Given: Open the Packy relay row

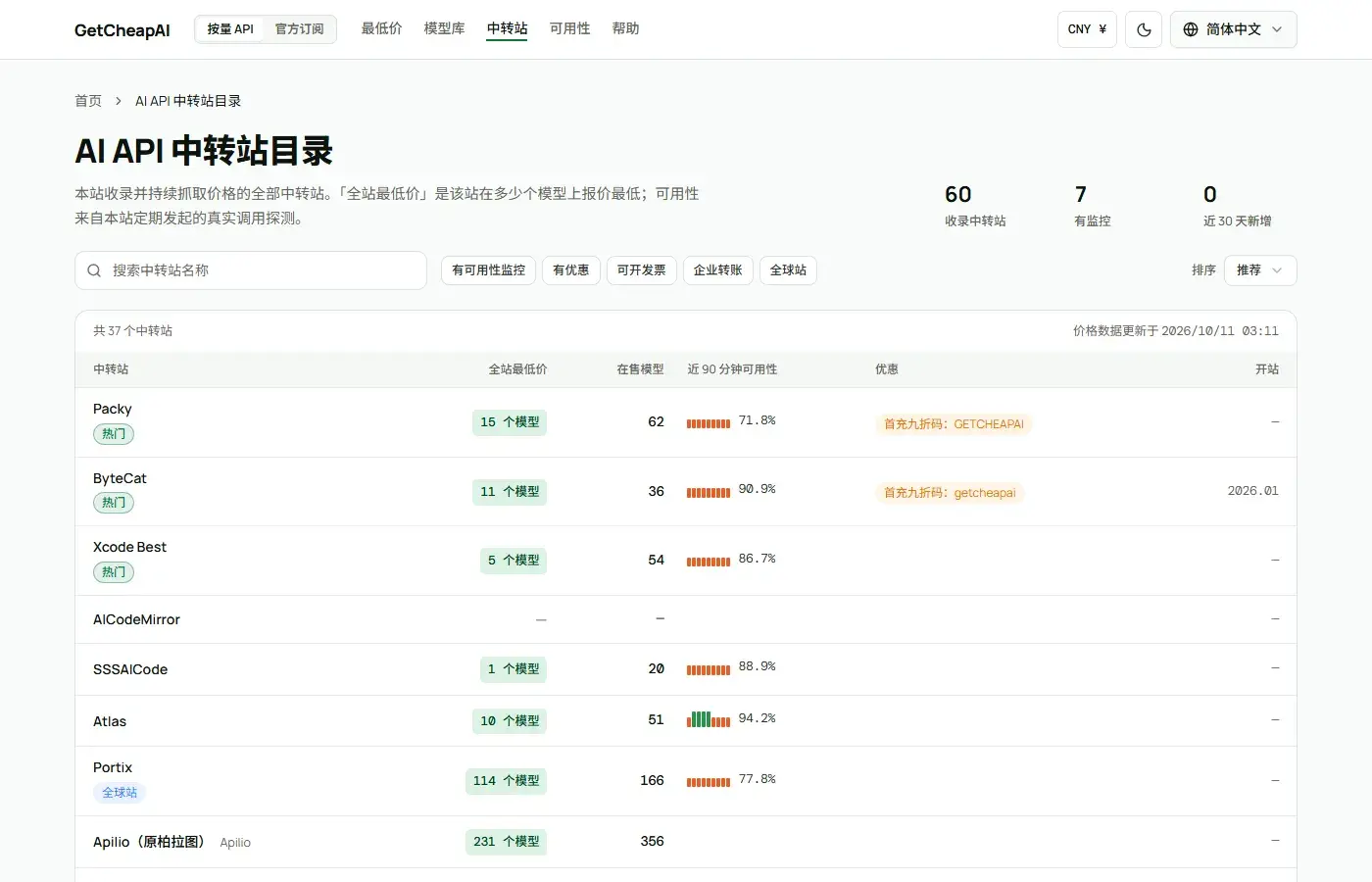Looking at the screenshot, I should click(686, 422).
